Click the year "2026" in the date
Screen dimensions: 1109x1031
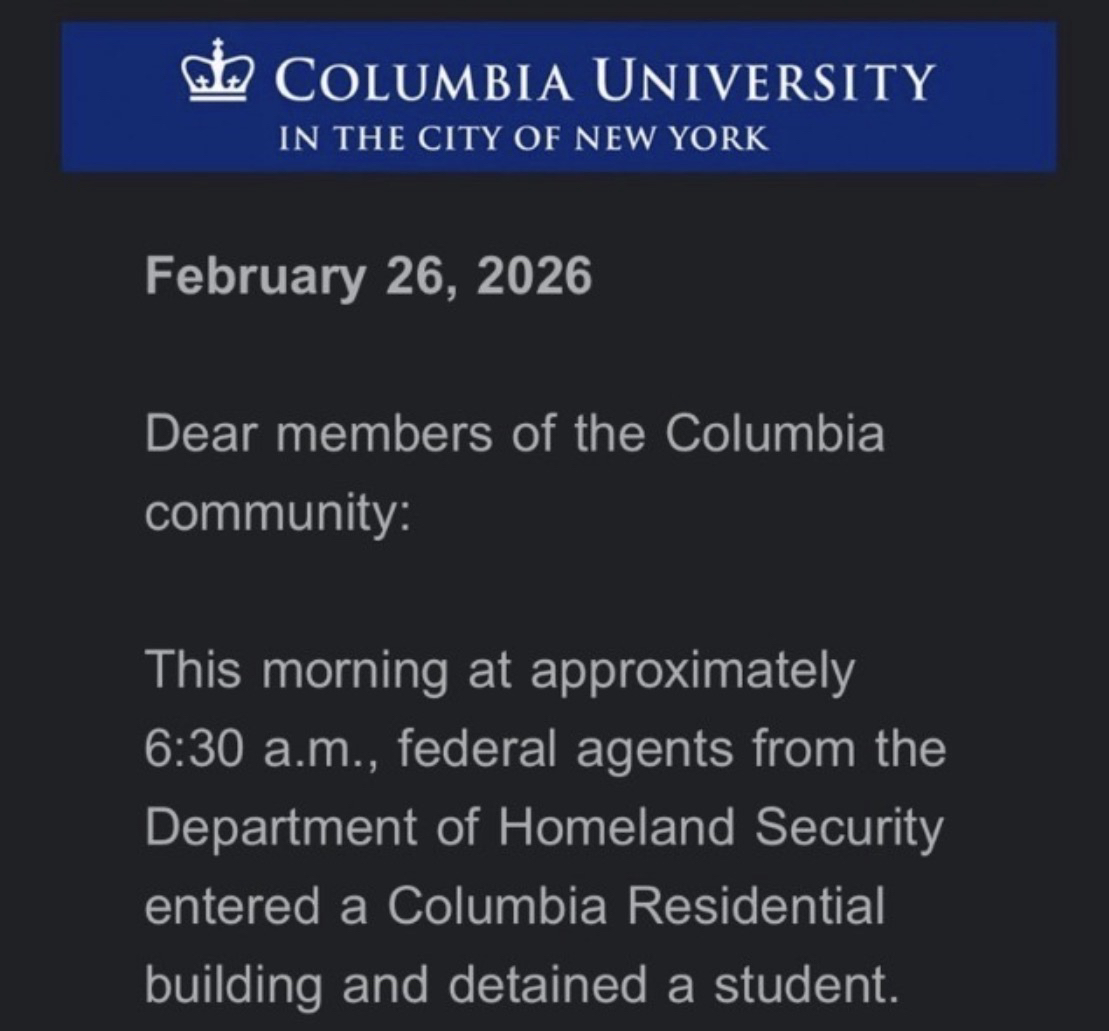[534, 277]
